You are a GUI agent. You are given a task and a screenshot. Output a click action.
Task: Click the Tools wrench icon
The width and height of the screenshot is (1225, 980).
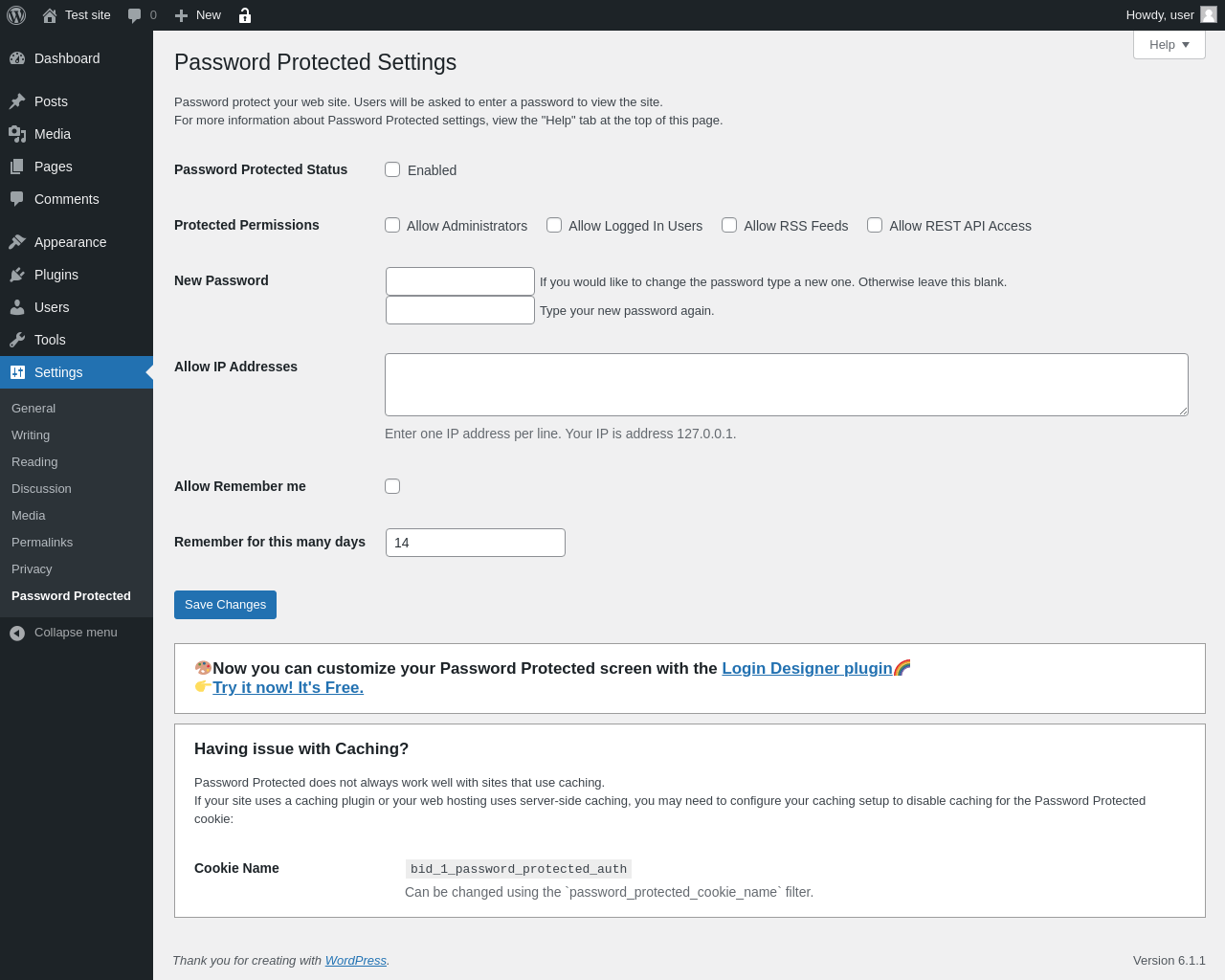click(17, 340)
